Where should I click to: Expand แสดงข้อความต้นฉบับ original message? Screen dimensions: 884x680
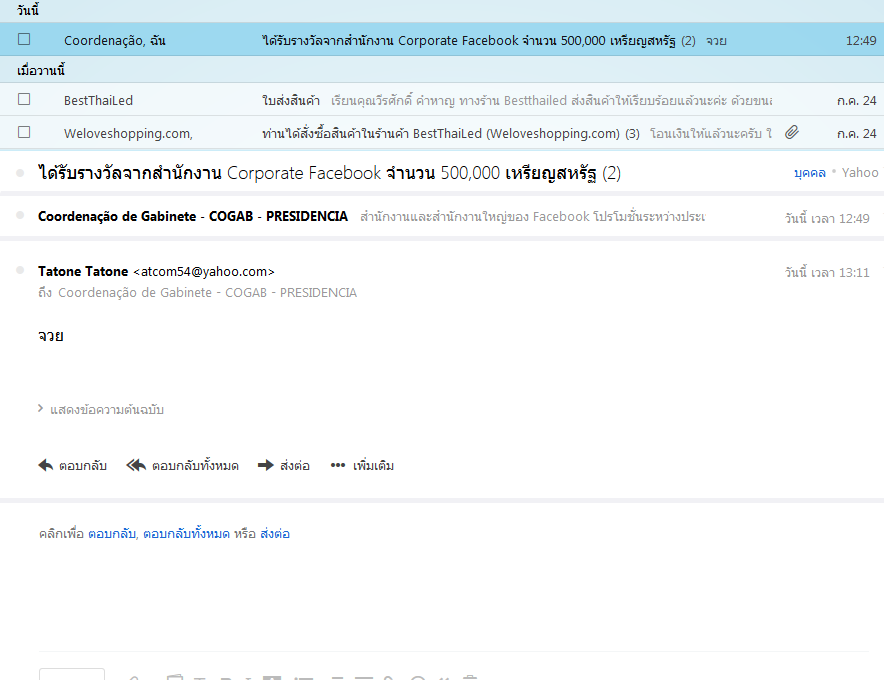click(101, 409)
